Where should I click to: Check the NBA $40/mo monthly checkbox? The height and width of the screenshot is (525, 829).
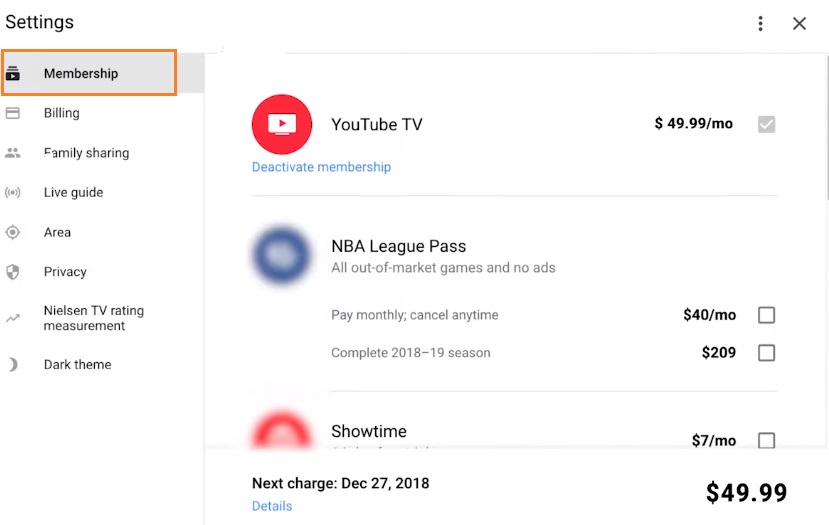766,315
